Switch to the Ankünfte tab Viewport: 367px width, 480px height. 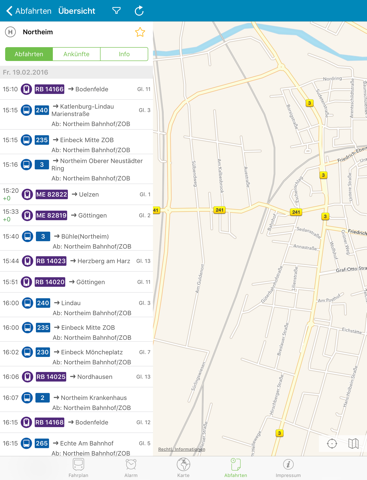(76, 54)
